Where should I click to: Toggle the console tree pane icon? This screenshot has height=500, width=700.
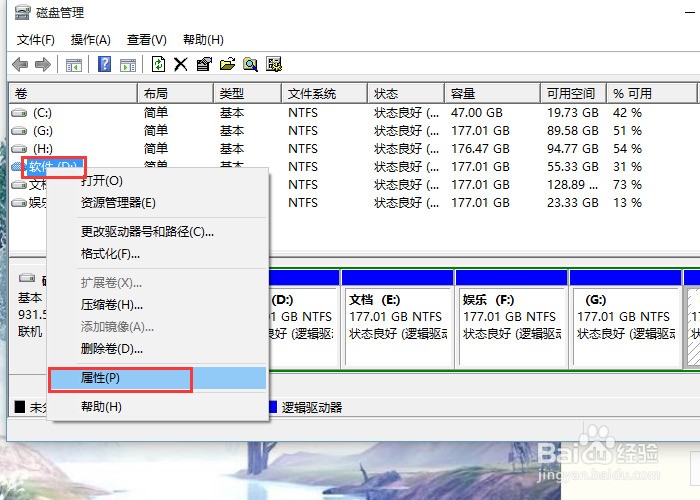pos(74,65)
